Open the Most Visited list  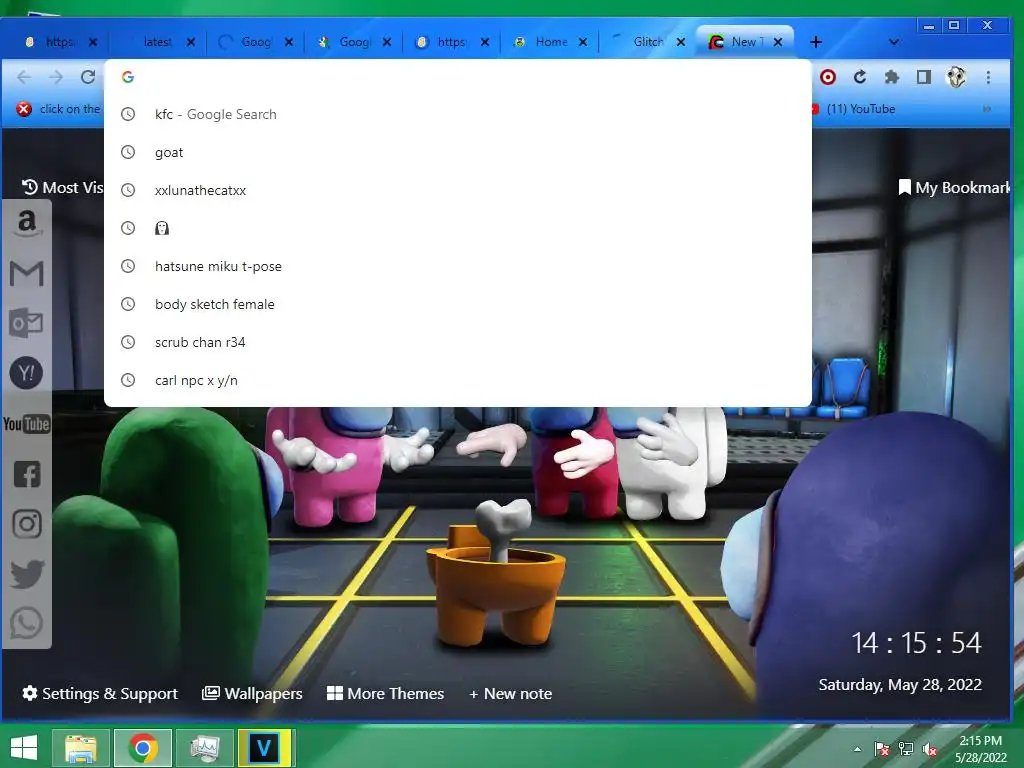tap(63, 187)
